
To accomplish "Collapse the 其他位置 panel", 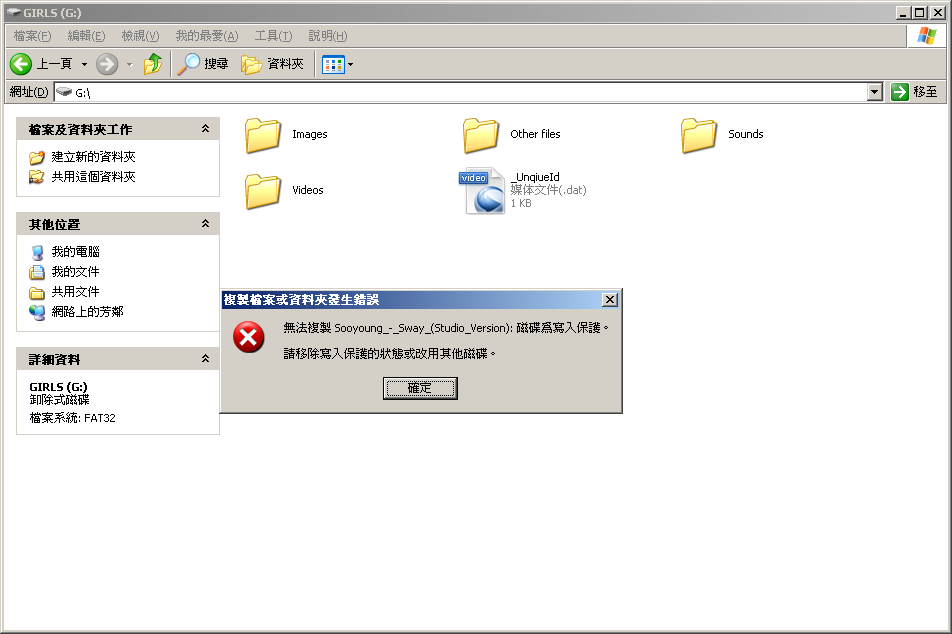I will click(205, 224).
